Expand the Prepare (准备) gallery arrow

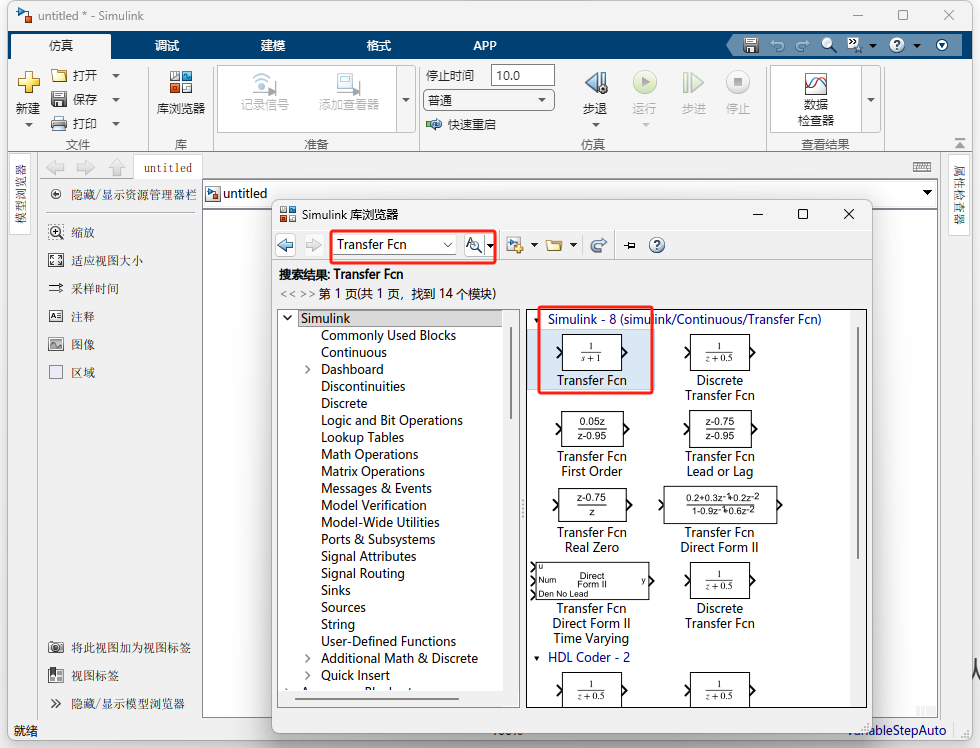tap(406, 99)
